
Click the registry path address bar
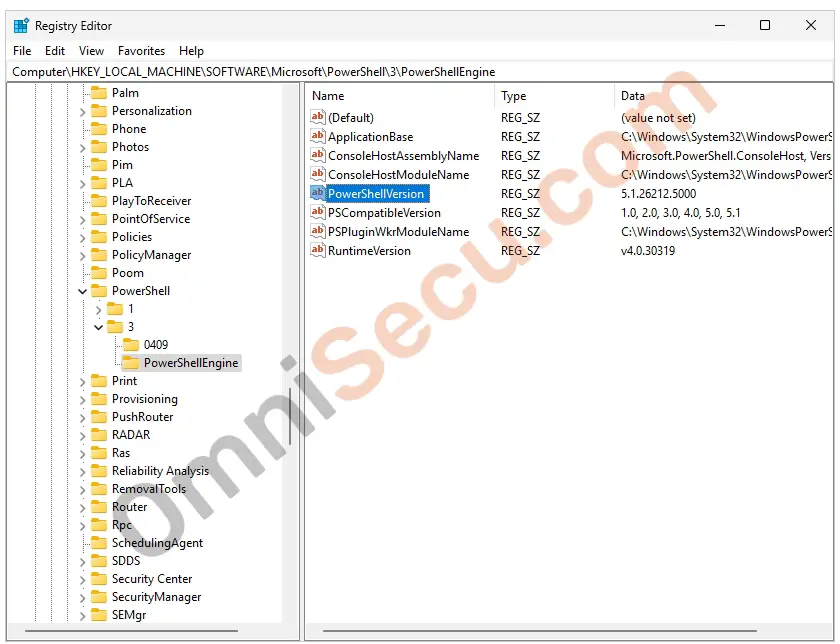point(420,72)
